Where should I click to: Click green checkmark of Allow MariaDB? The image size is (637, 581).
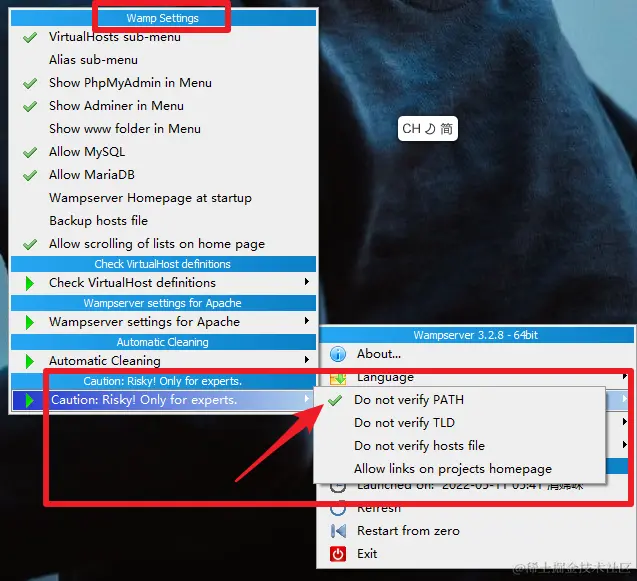[30, 176]
